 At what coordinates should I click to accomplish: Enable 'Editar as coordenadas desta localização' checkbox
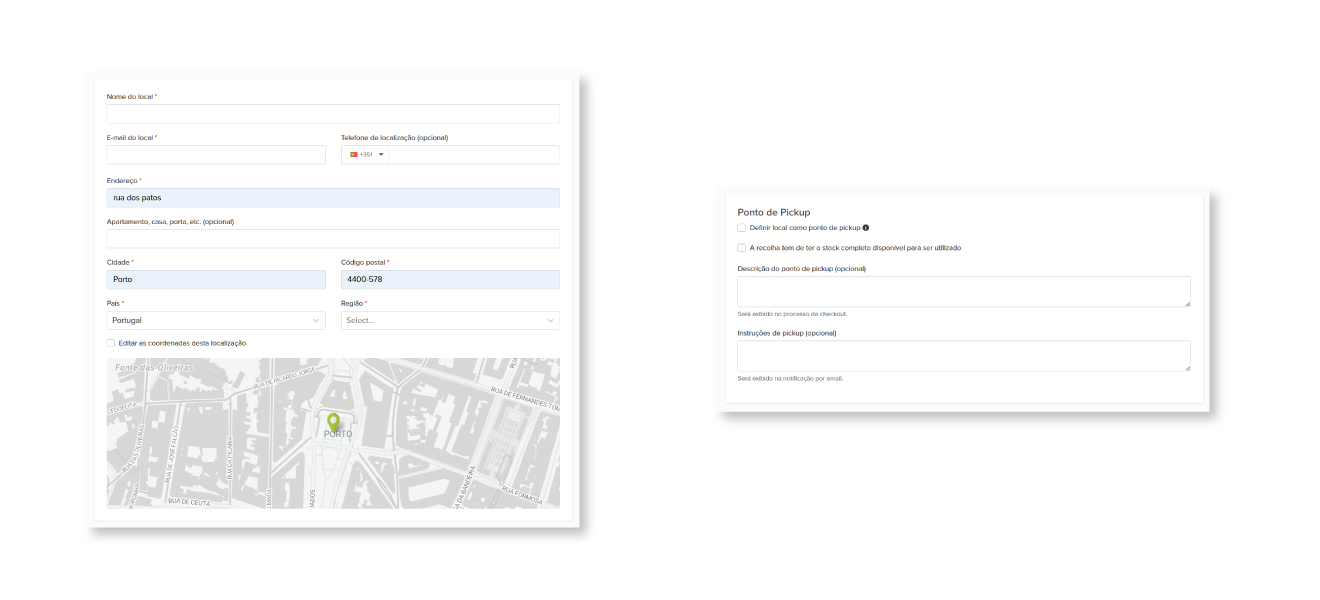pos(111,343)
